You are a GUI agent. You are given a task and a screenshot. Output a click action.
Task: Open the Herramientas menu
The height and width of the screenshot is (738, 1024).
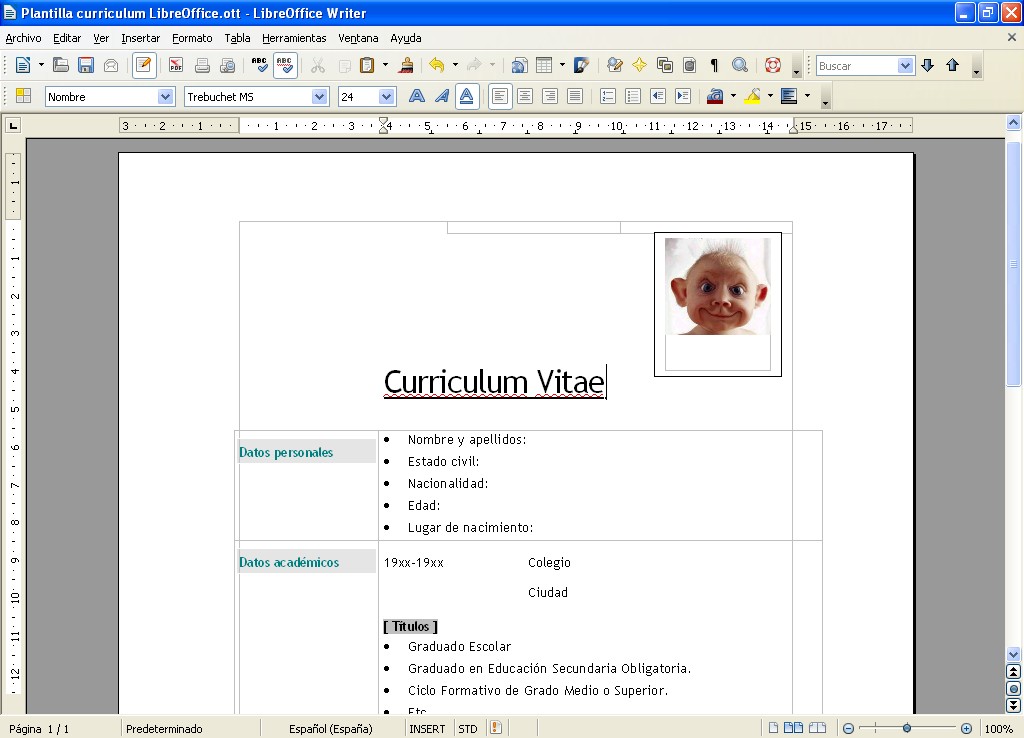tap(294, 39)
